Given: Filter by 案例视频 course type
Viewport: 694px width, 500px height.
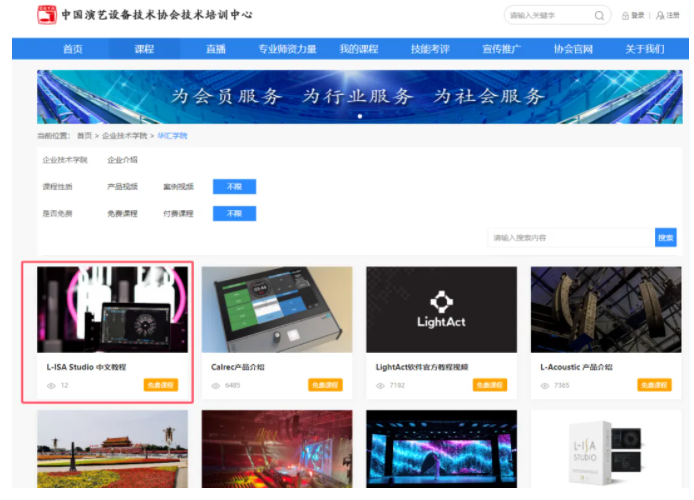Looking at the screenshot, I should 178,187.
